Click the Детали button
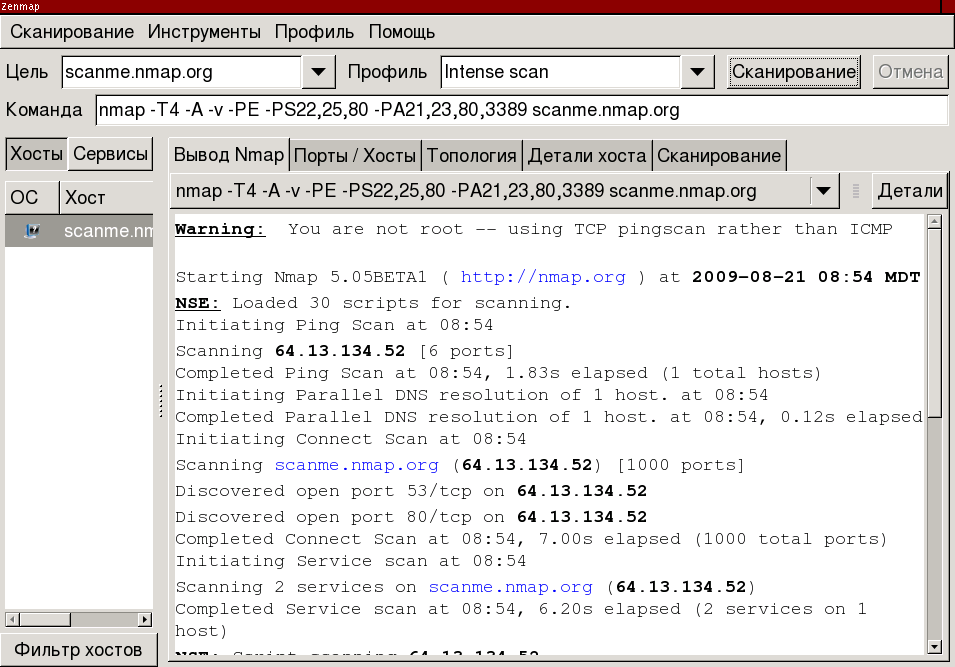Image resolution: width=955 pixels, height=667 pixels. pyautogui.click(x=910, y=191)
